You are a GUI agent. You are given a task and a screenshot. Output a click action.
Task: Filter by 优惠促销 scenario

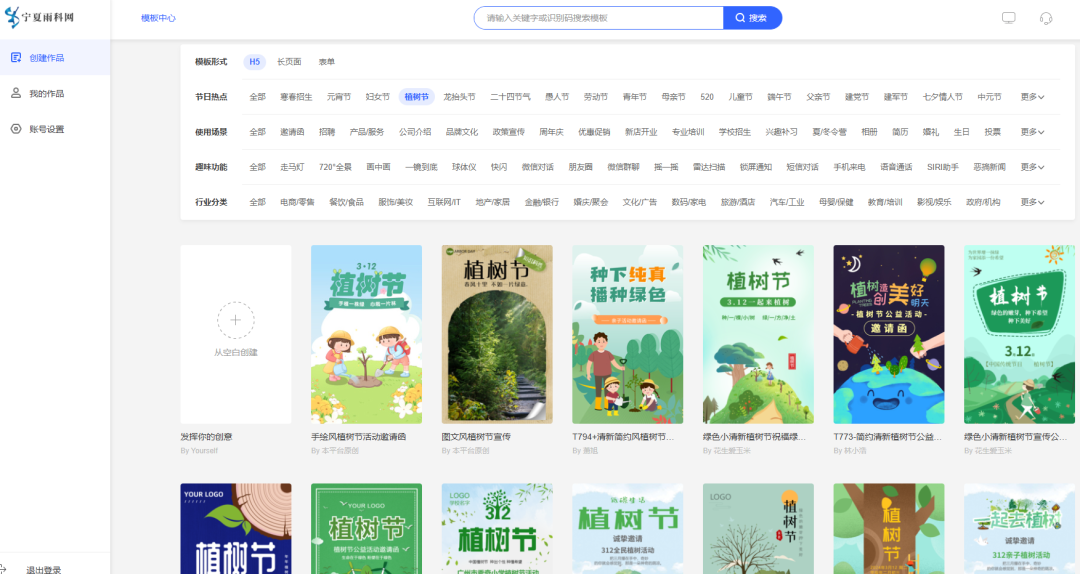594,132
